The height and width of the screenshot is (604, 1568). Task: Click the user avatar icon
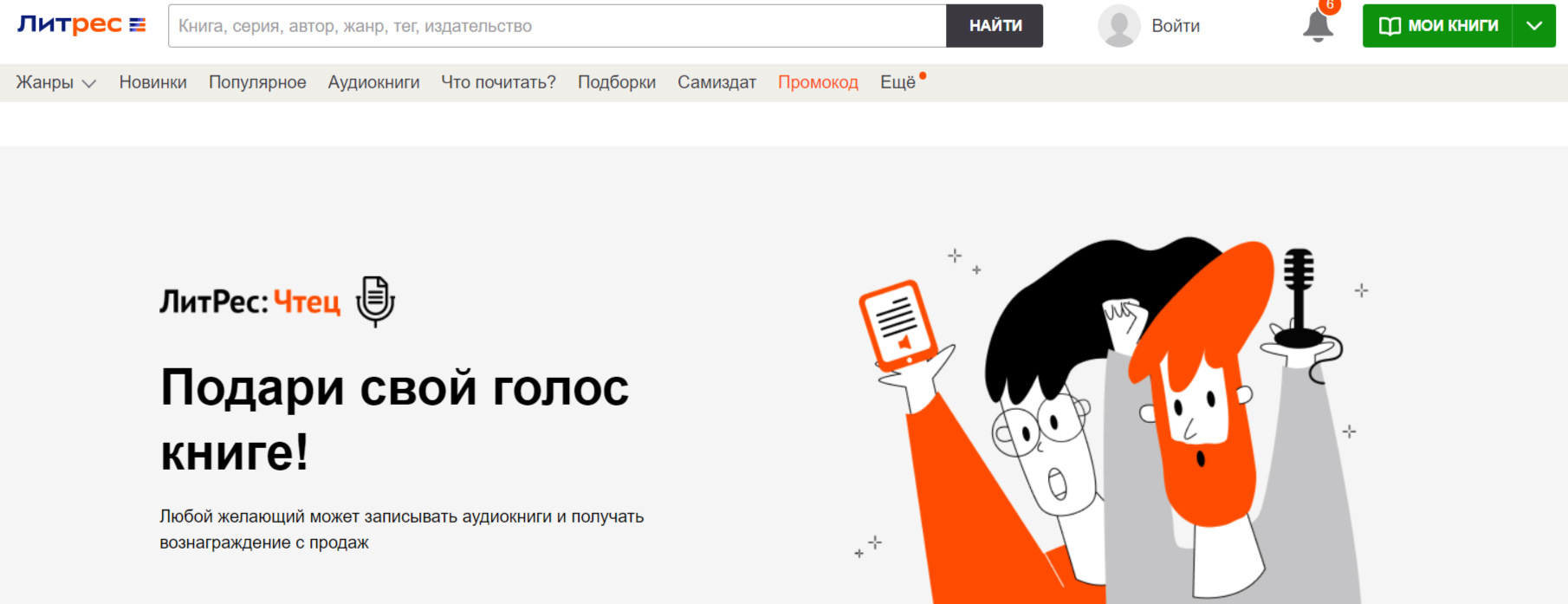(1119, 26)
